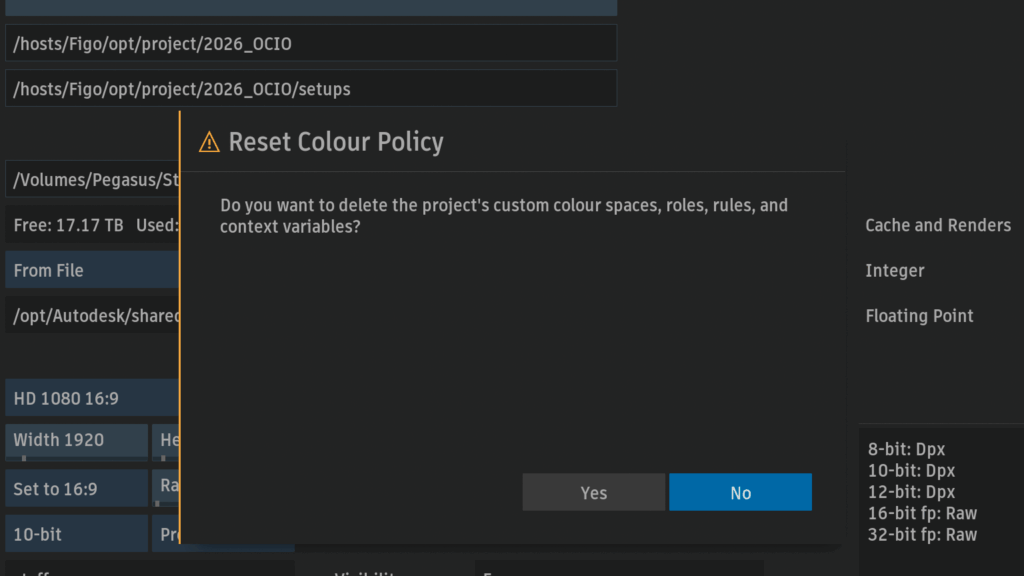Image resolution: width=1024 pixels, height=576 pixels.
Task: Select the Cache and Renders label
Action: coord(938,225)
